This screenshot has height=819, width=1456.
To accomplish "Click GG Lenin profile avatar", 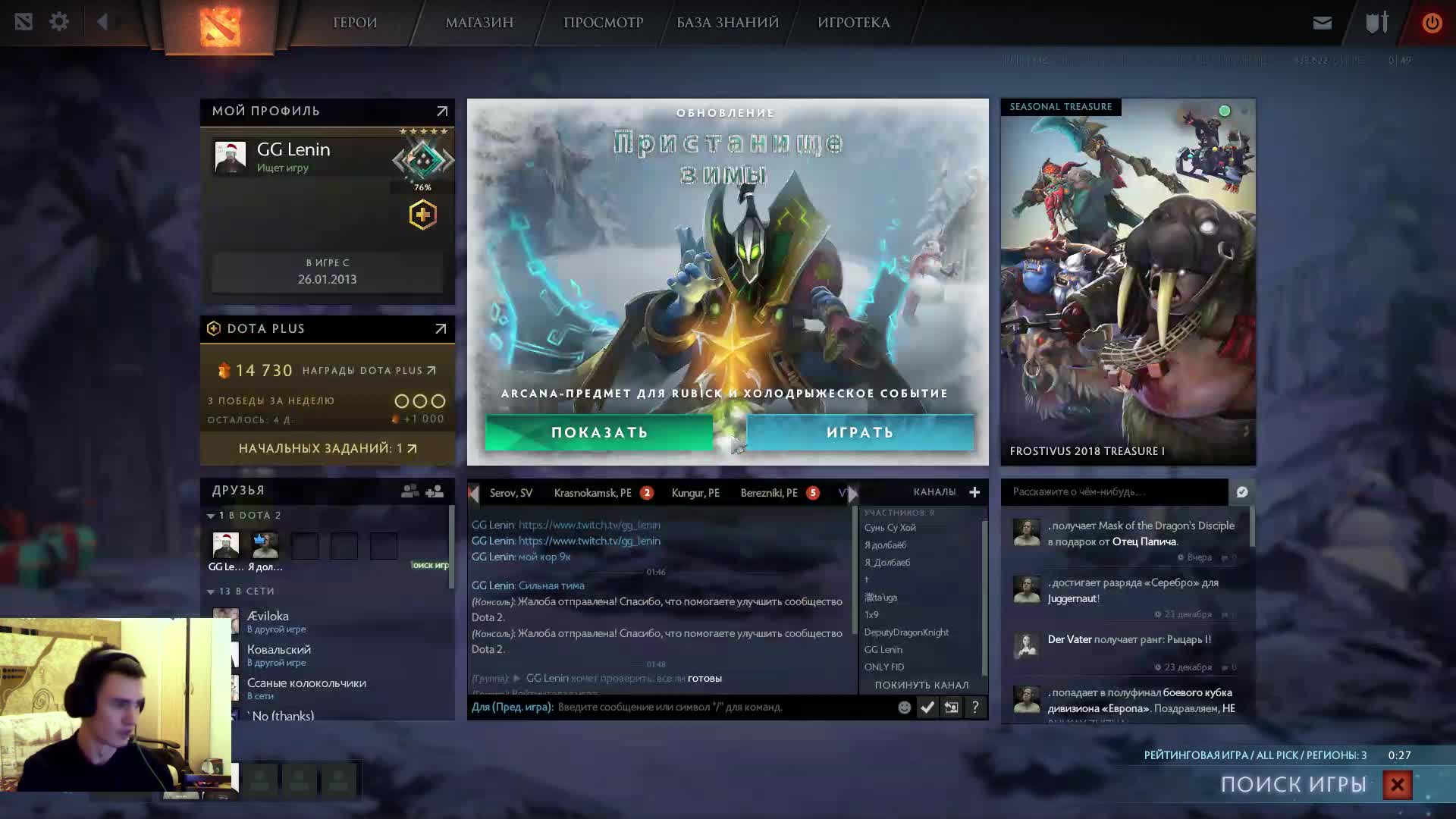I will pyautogui.click(x=231, y=157).
